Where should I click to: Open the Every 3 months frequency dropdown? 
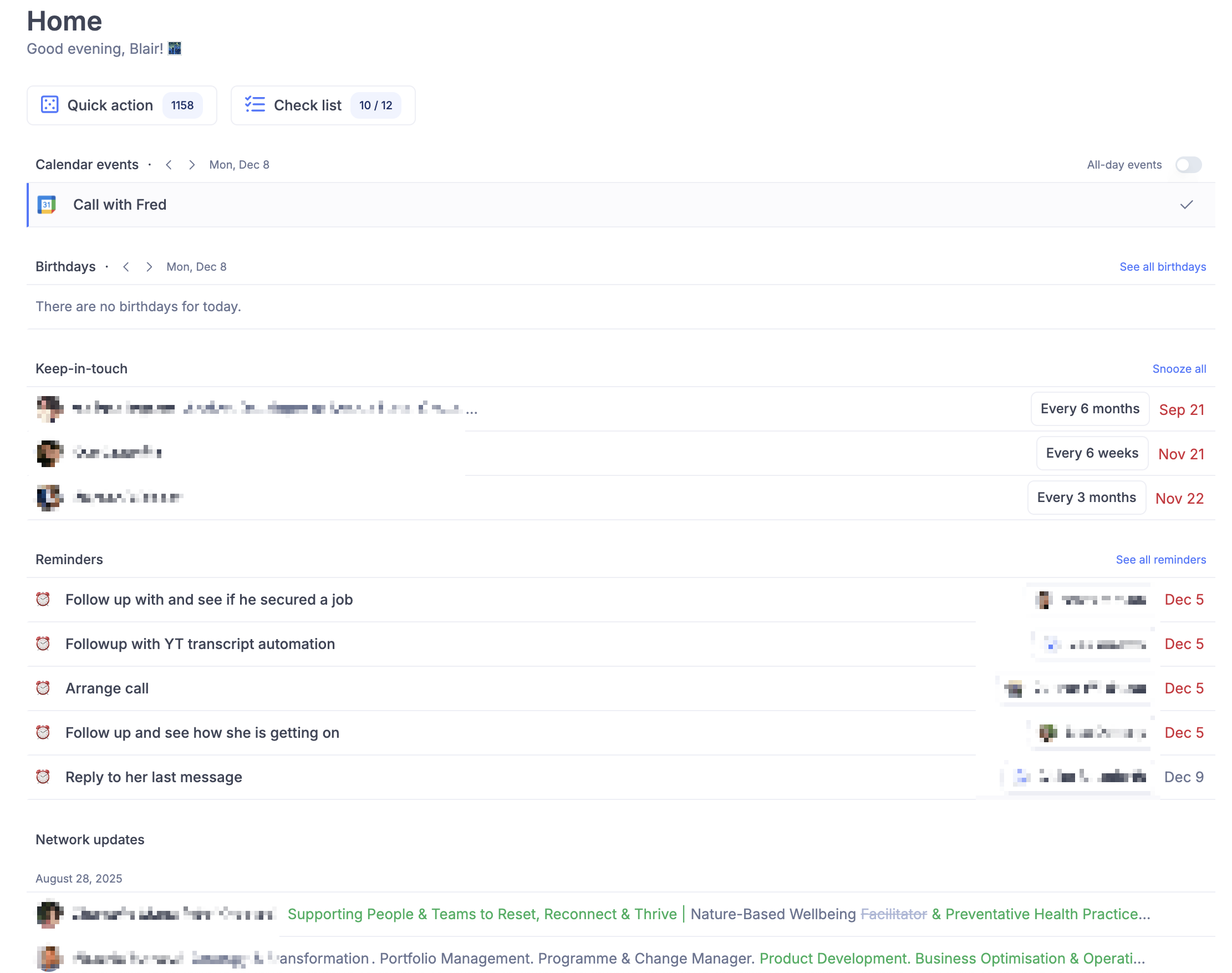pyautogui.click(x=1086, y=498)
